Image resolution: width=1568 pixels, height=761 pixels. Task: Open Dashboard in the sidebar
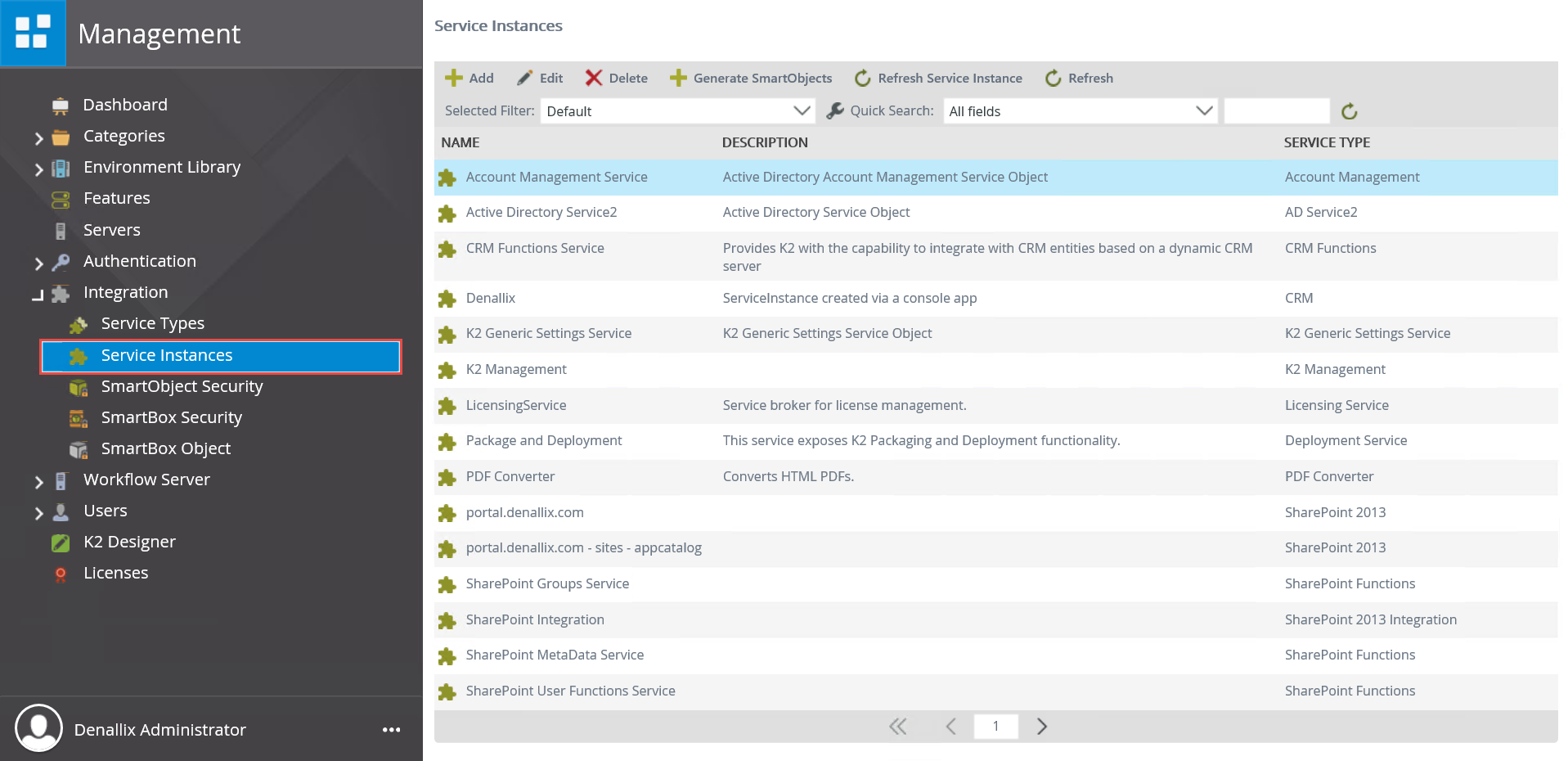coord(125,105)
